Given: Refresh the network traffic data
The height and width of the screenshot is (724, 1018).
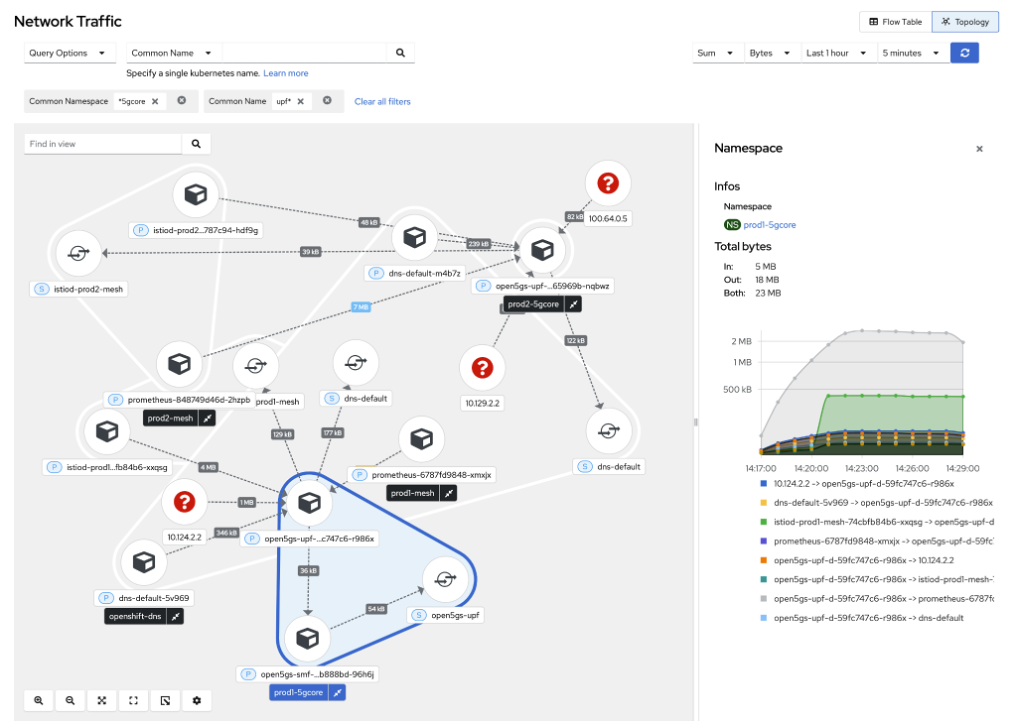Looking at the screenshot, I should click(x=964, y=53).
